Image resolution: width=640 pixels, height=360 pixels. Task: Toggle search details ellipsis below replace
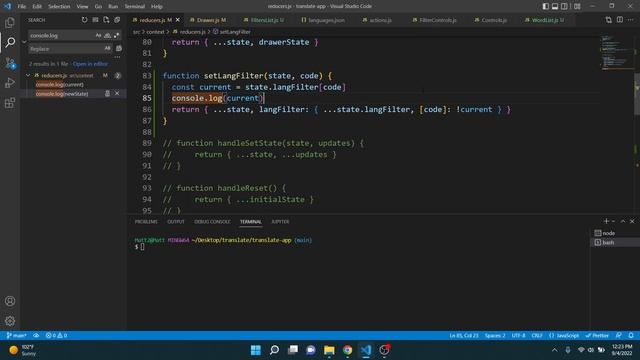(118, 57)
